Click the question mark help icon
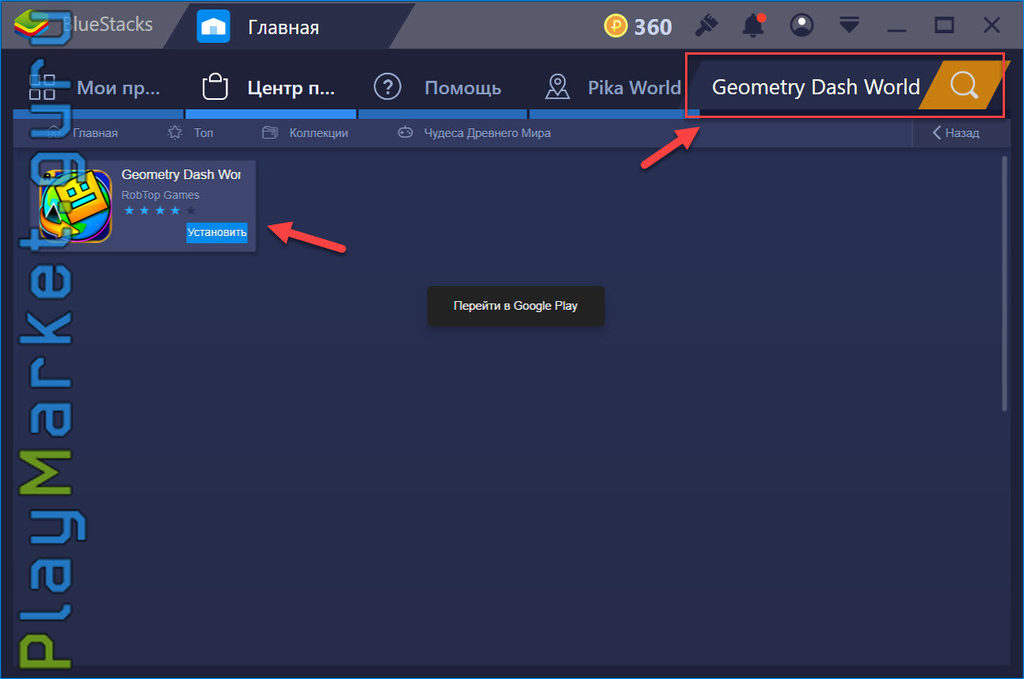 387,86
